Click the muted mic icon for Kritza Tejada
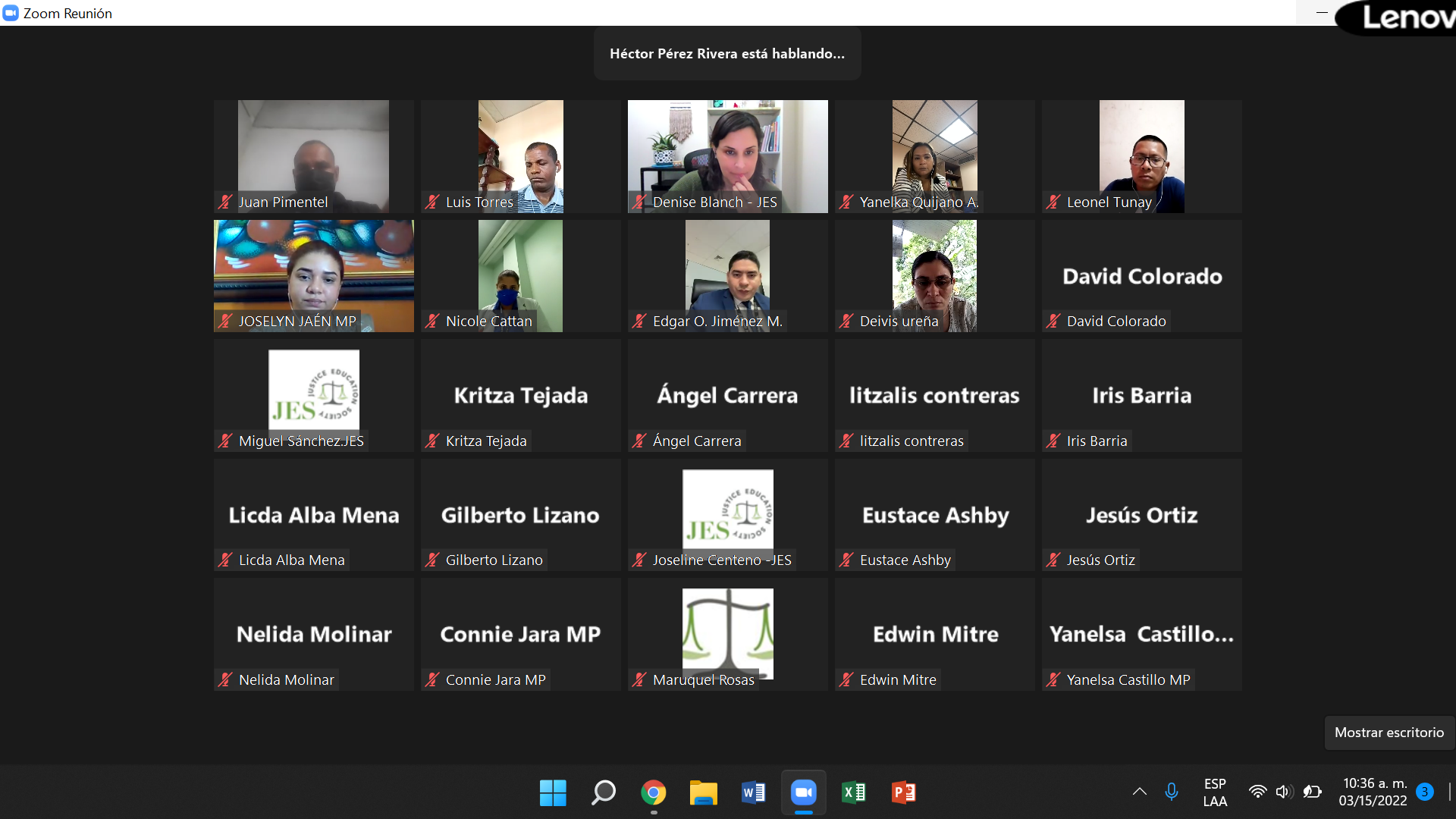The image size is (1456, 819). pyautogui.click(x=432, y=441)
